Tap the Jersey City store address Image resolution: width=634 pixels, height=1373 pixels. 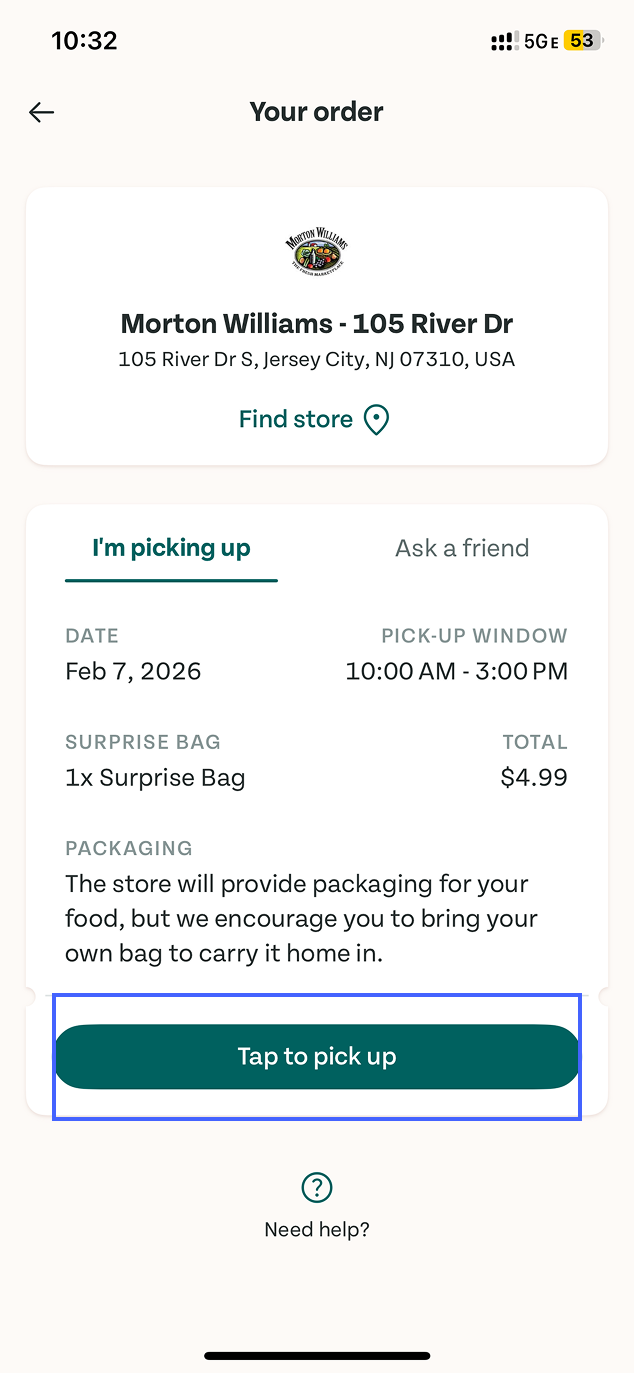point(317,359)
